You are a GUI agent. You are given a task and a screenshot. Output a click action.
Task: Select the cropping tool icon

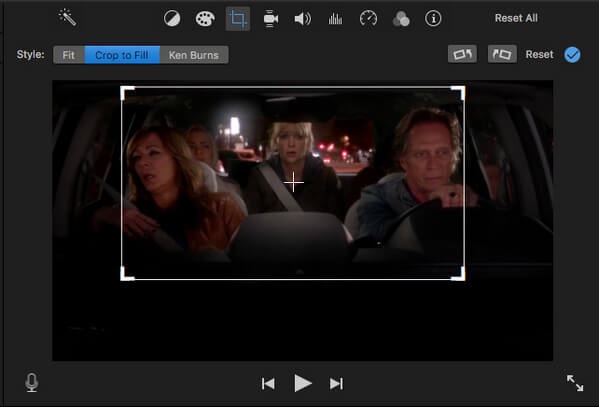coord(238,18)
